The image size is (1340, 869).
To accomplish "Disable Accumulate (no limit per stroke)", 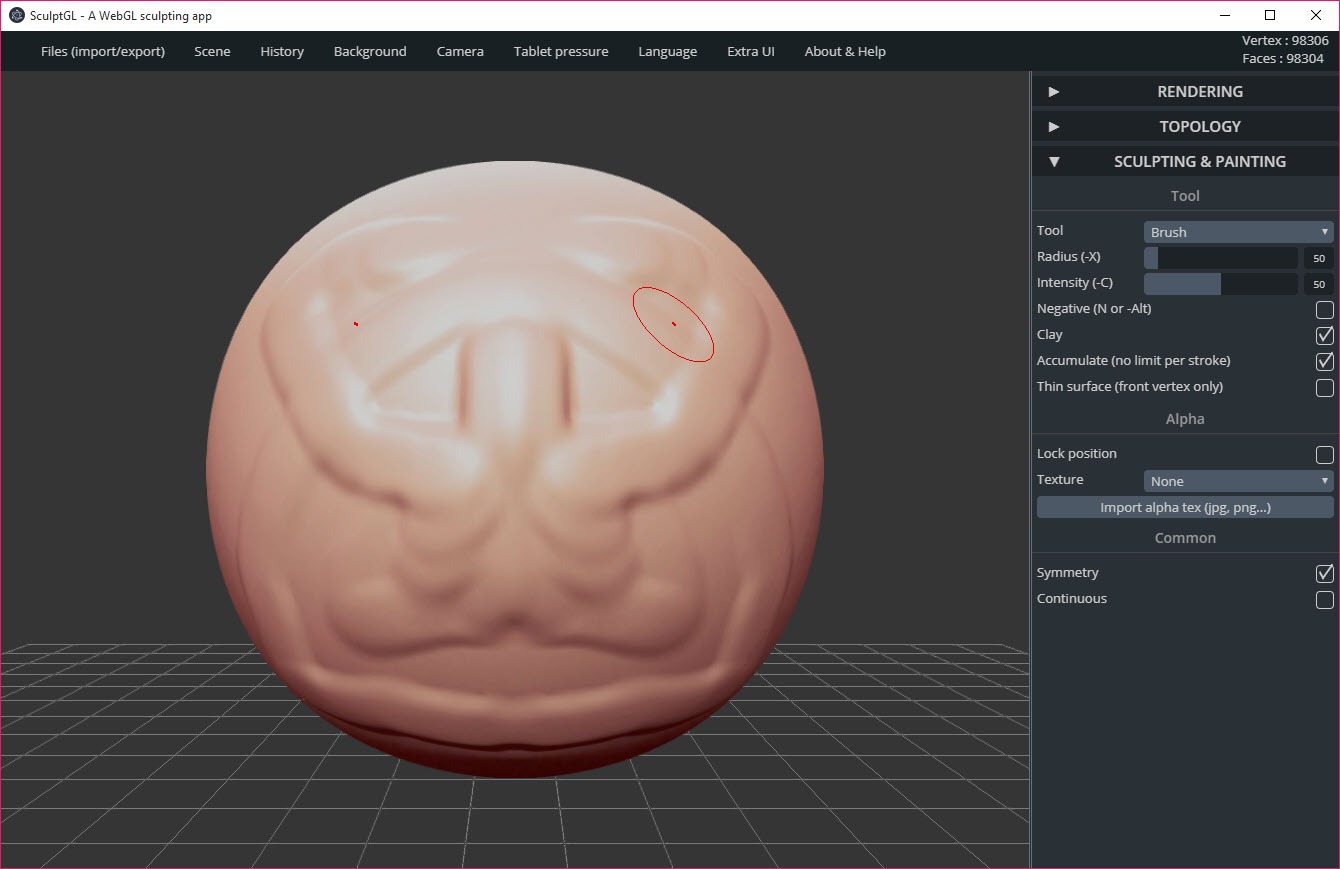I will tap(1324, 361).
